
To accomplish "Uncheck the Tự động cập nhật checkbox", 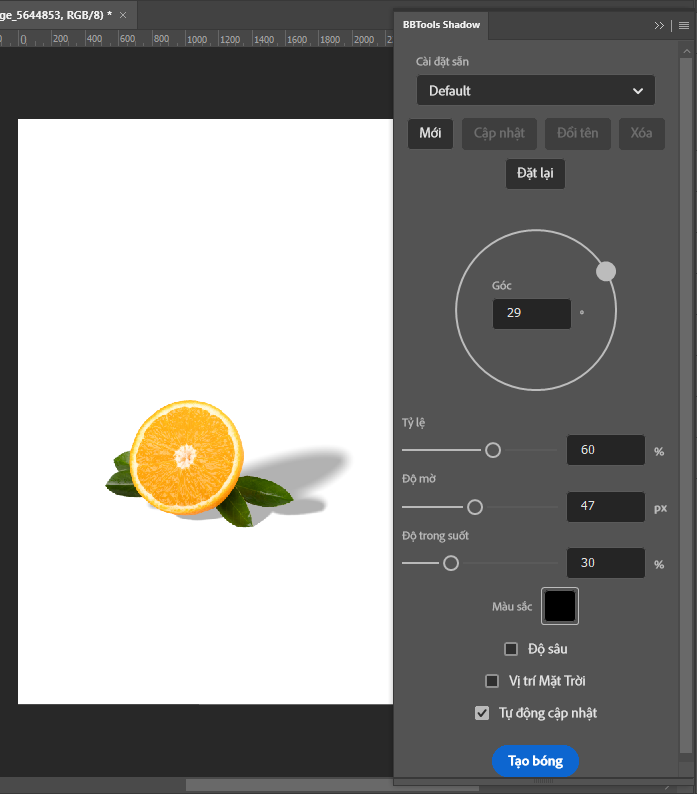I will (482, 713).
